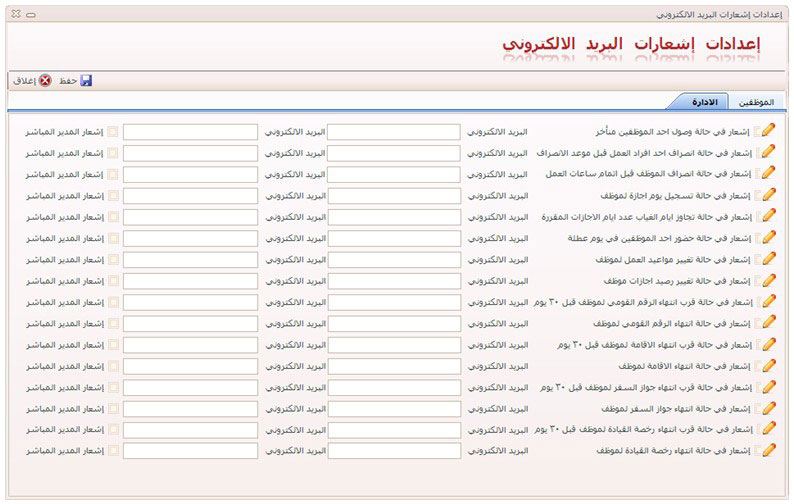
Task: Click email field beside leaving before departure time label
Action: click(393, 153)
